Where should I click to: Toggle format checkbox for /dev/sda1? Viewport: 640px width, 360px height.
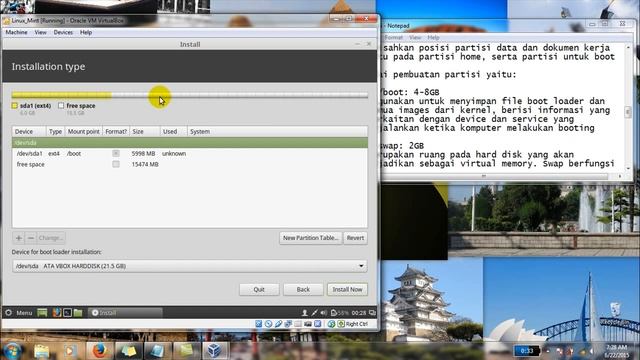pos(116,153)
